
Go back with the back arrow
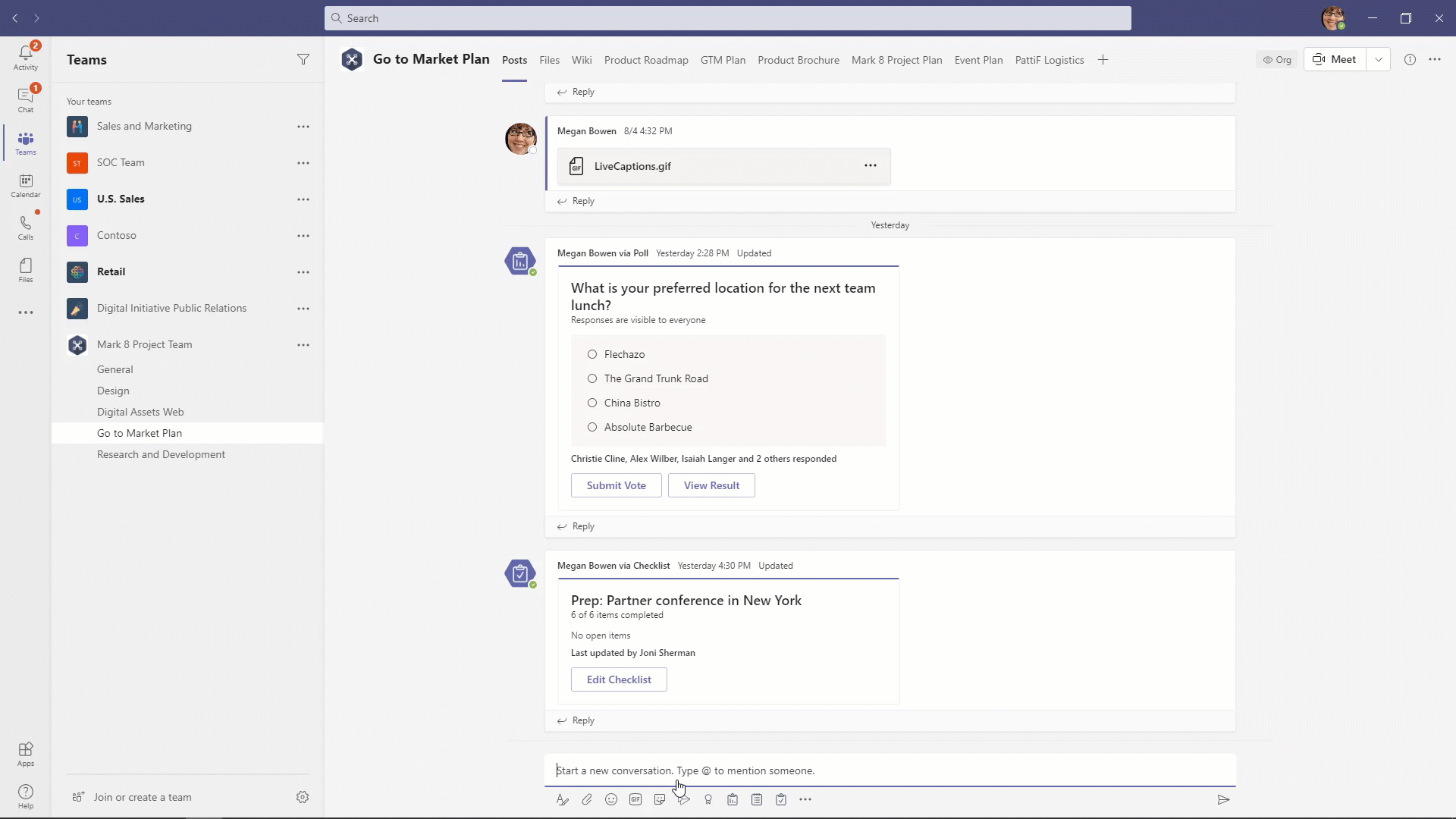coord(15,17)
